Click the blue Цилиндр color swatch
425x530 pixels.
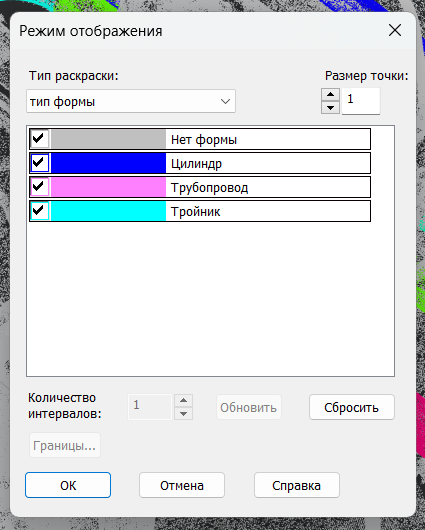coord(108,163)
